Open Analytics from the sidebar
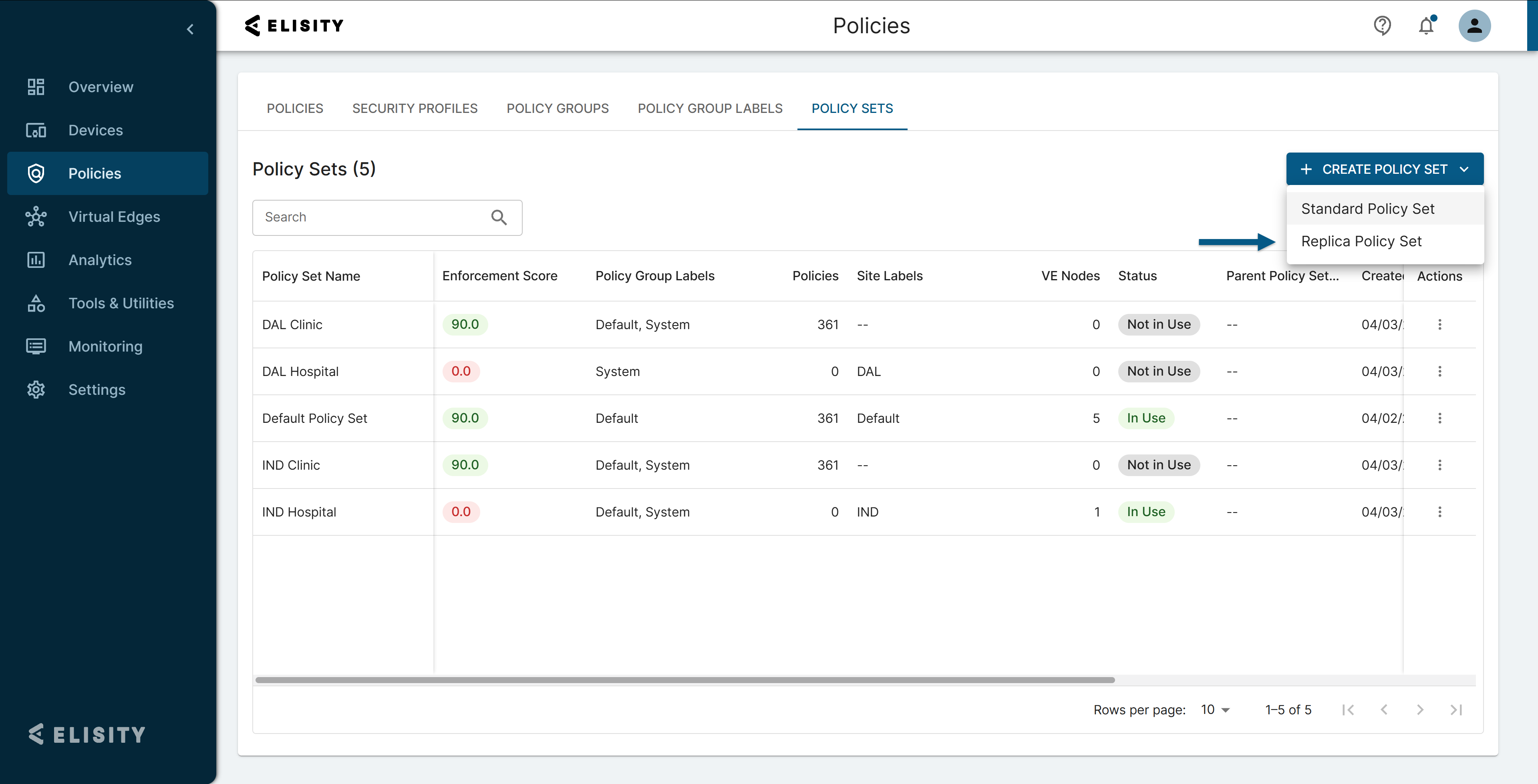This screenshot has height=784, width=1538. click(x=100, y=260)
